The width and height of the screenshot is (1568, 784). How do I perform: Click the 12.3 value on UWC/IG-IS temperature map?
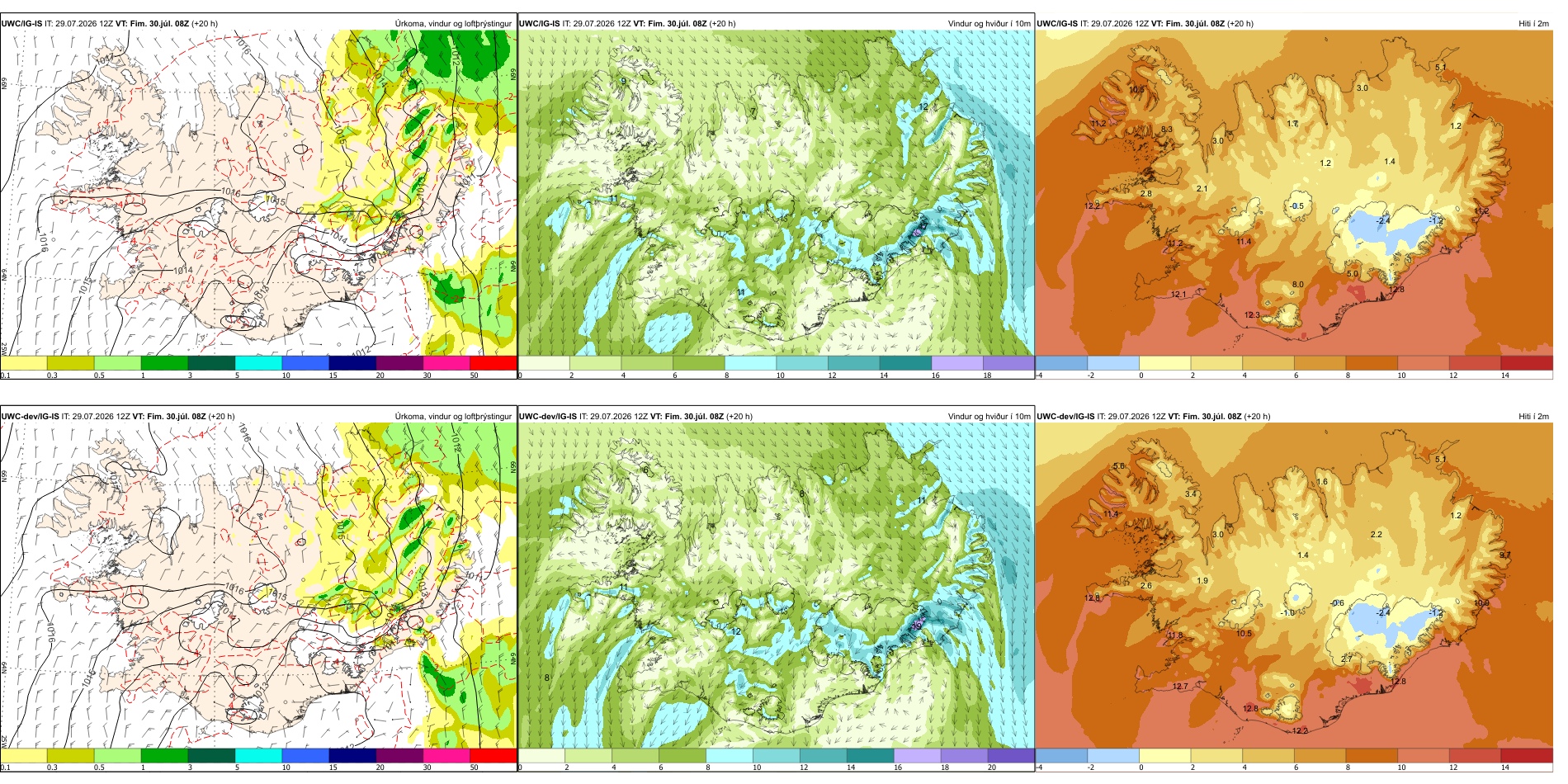pyautogui.click(x=1252, y=315)
